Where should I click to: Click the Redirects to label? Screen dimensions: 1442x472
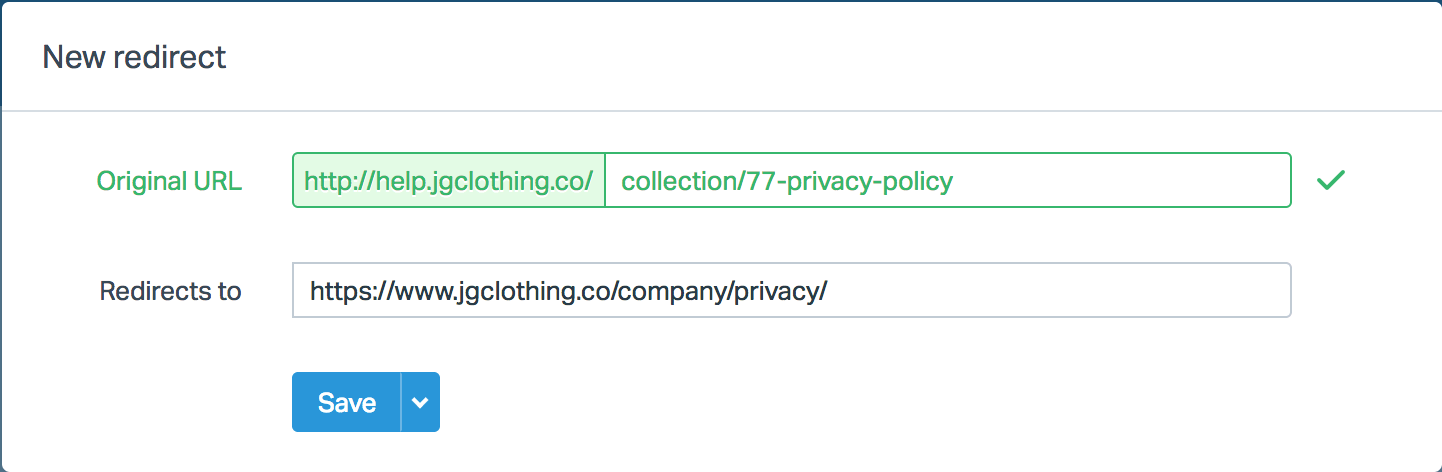(x=170, y=291)
